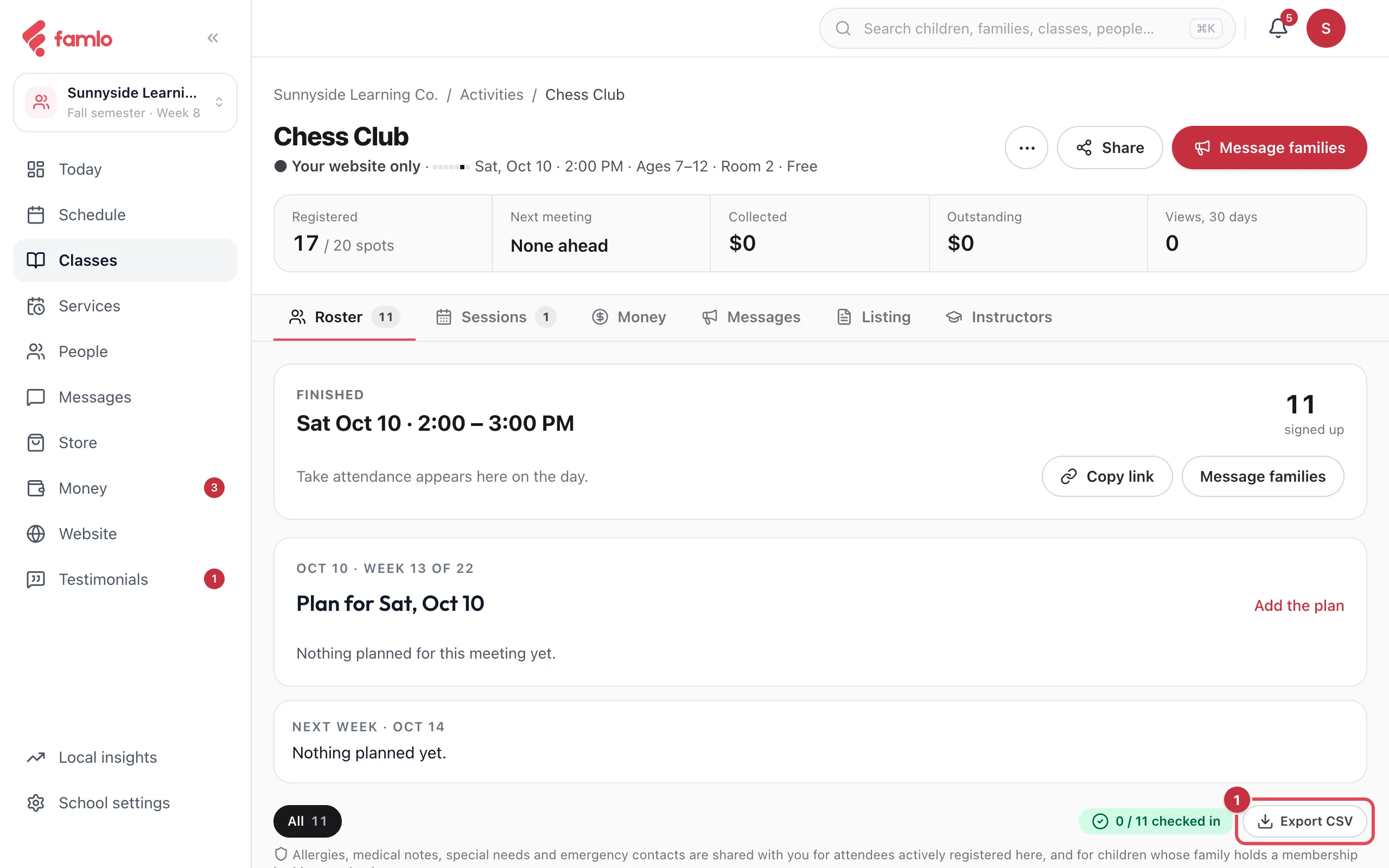Open School settings

coord(125,802)
